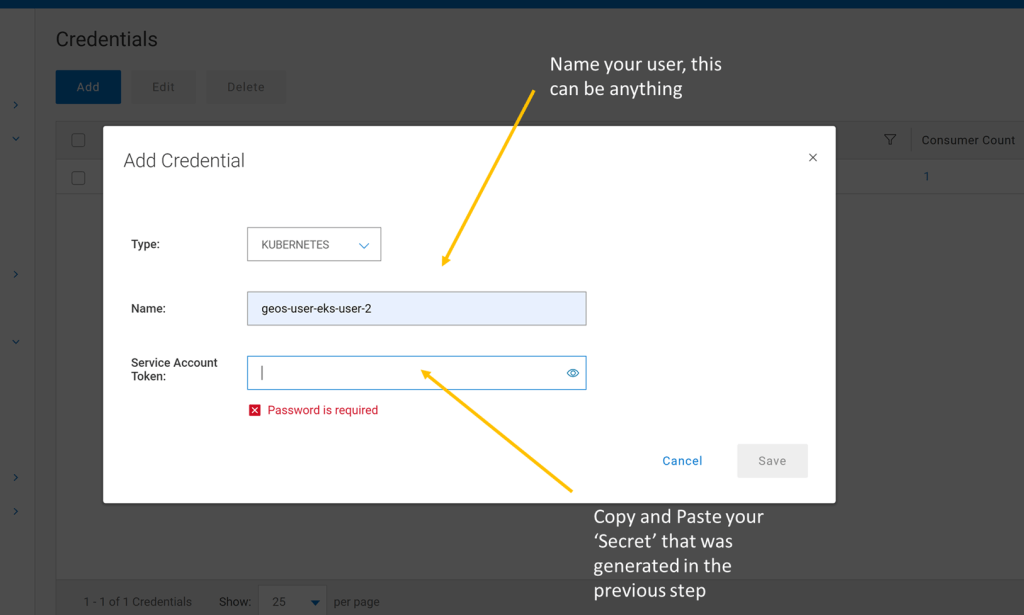Collapse the first downward-pointing sidebar chevron

pos(16,139)
